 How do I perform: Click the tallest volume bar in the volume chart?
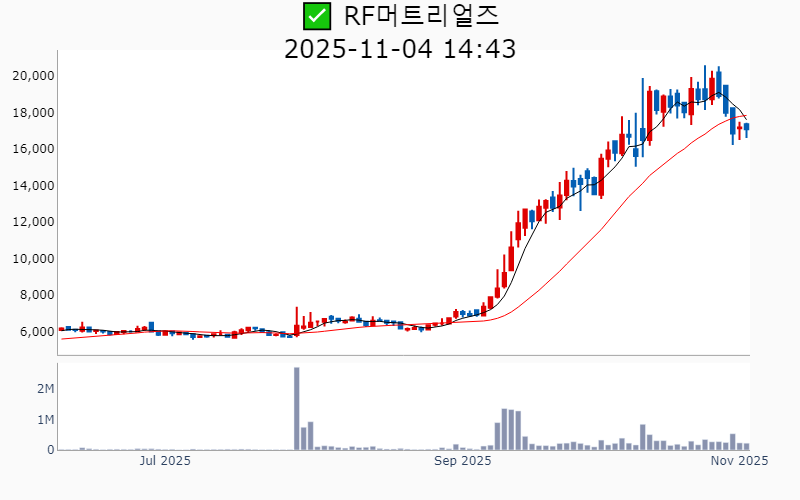point(297,409)
